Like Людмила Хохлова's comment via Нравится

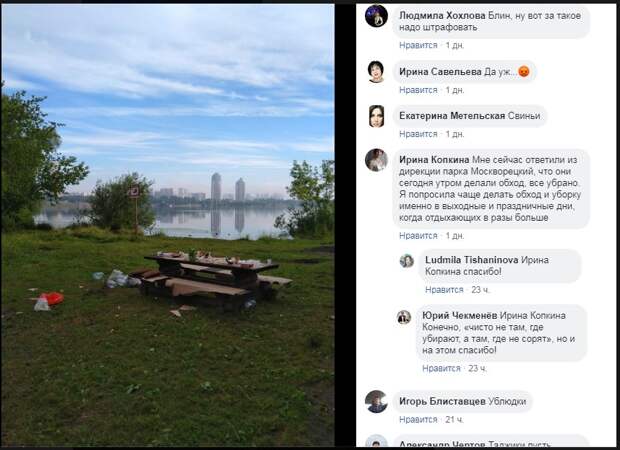coord(418,45)
